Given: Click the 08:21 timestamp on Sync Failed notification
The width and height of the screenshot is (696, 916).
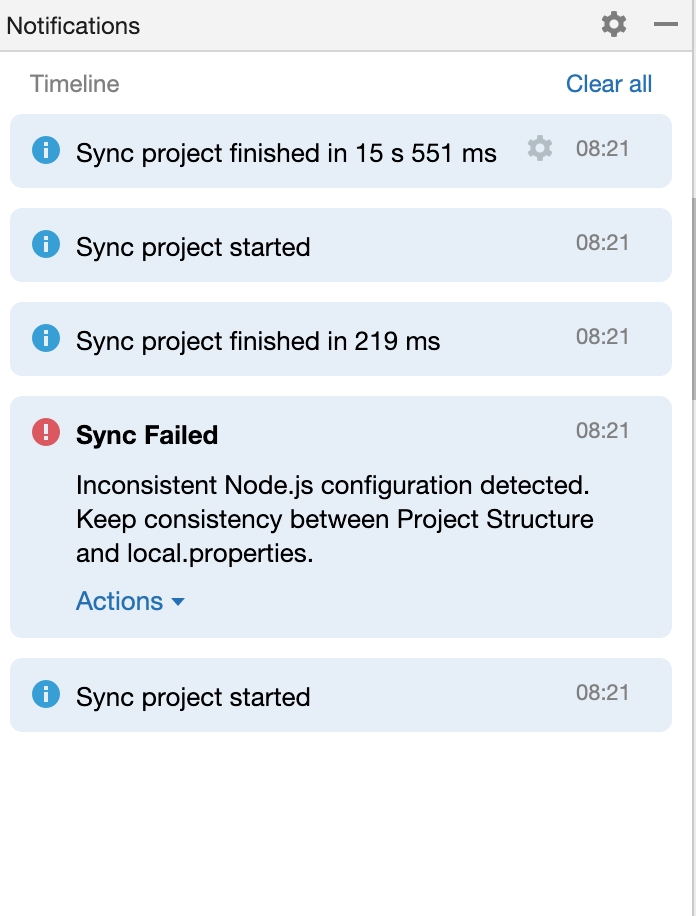Looking at the screenshot, I should click(x=602, y=431).
